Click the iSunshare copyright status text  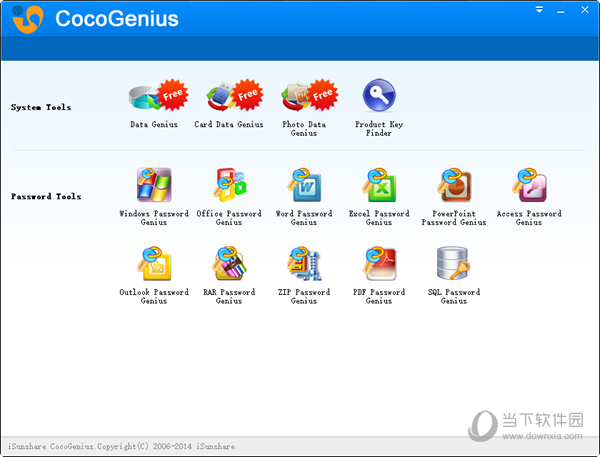click(x=122, y=446)
